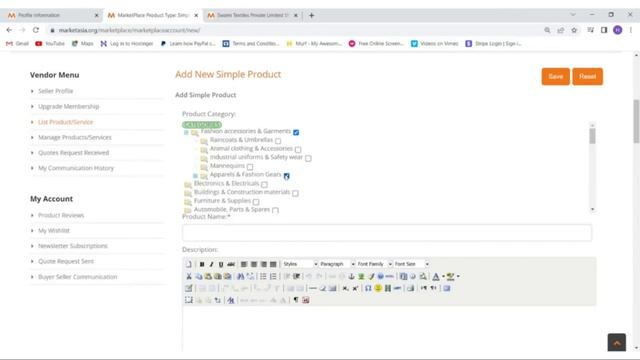Align description text left

tap(244, 264)
